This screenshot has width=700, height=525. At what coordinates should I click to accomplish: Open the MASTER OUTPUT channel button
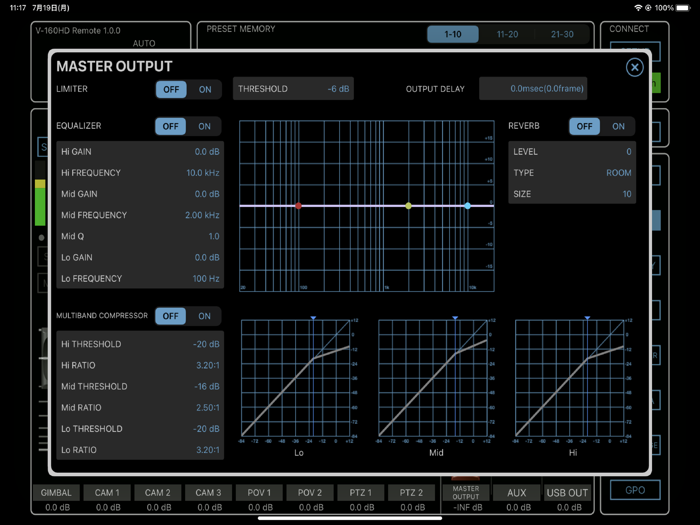[466, 493]
